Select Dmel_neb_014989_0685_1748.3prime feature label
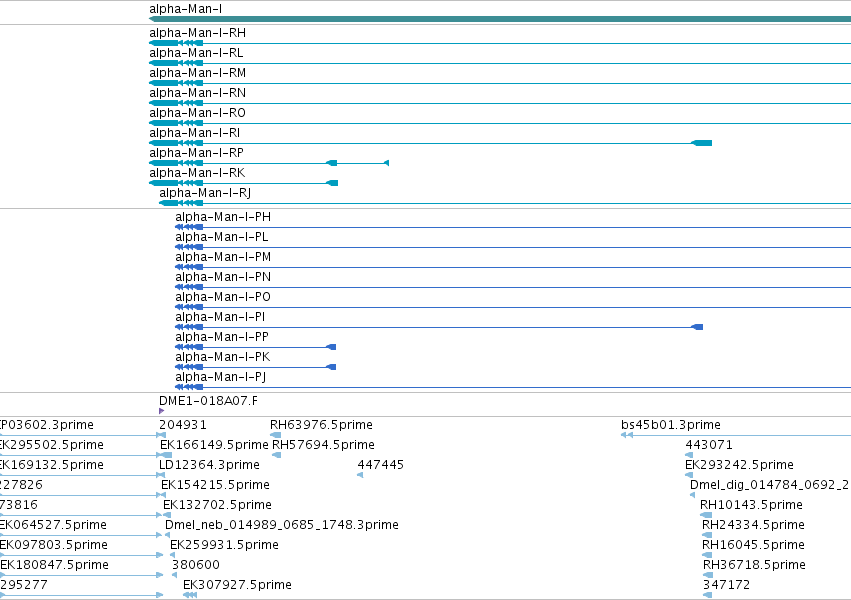This screenshot has width=851, height=600. click(282, 525)
